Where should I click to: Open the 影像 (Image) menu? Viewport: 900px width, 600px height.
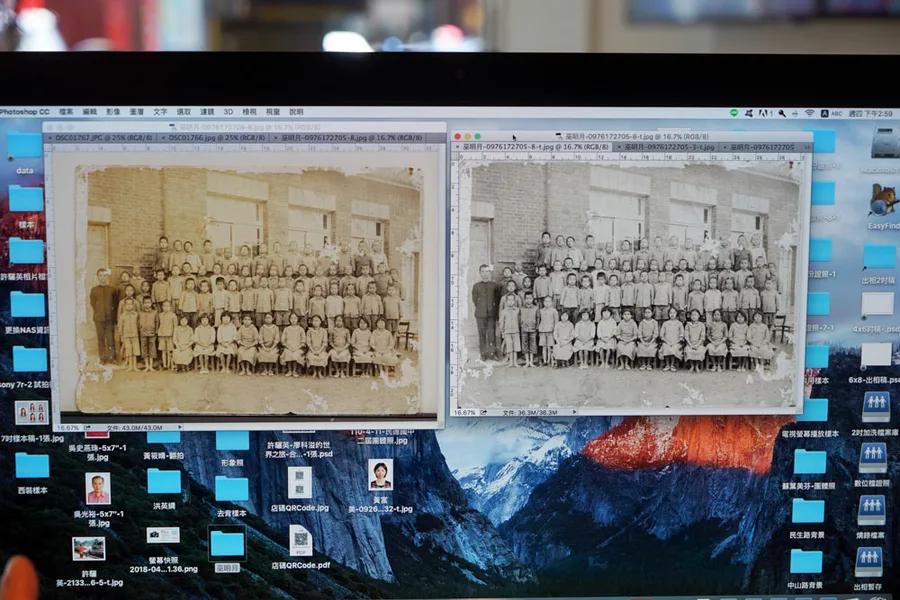(x=113, y=112)
